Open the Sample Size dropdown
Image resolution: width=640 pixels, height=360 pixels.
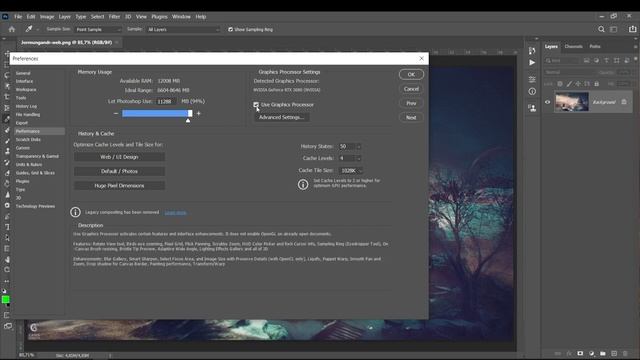tap(98, 29)
